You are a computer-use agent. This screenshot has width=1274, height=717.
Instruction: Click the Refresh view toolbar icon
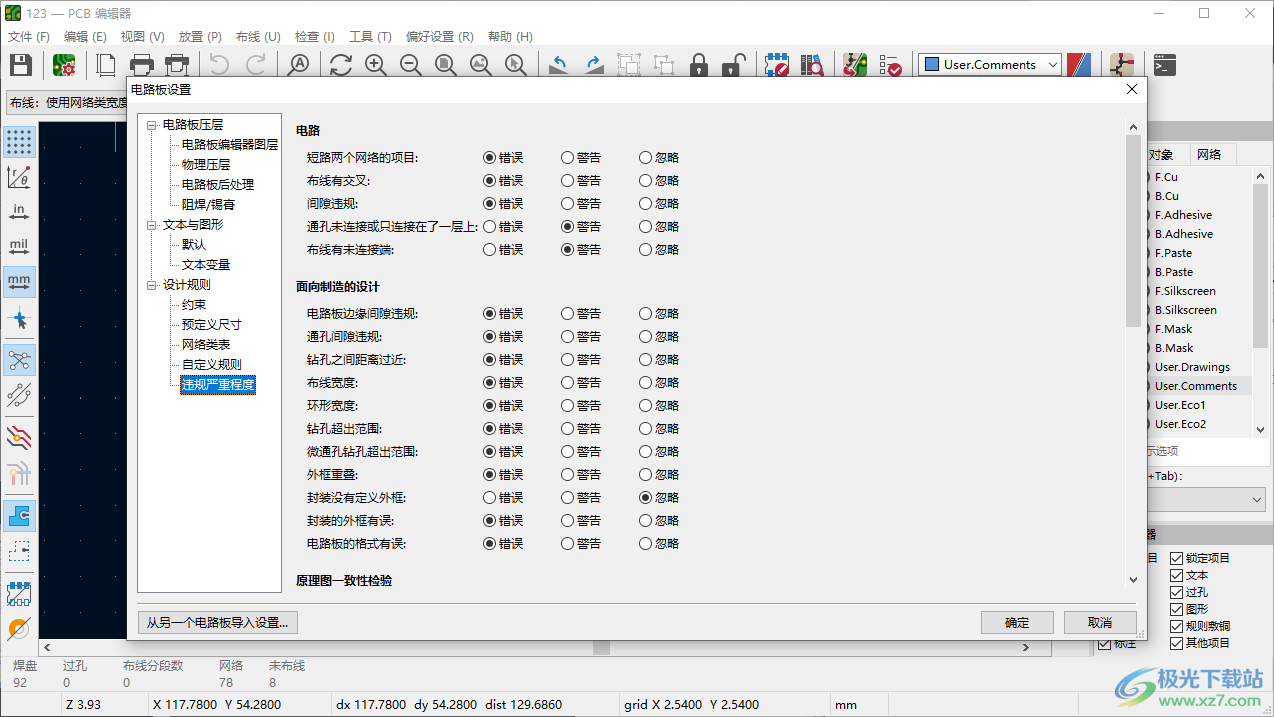pos(341,65)
